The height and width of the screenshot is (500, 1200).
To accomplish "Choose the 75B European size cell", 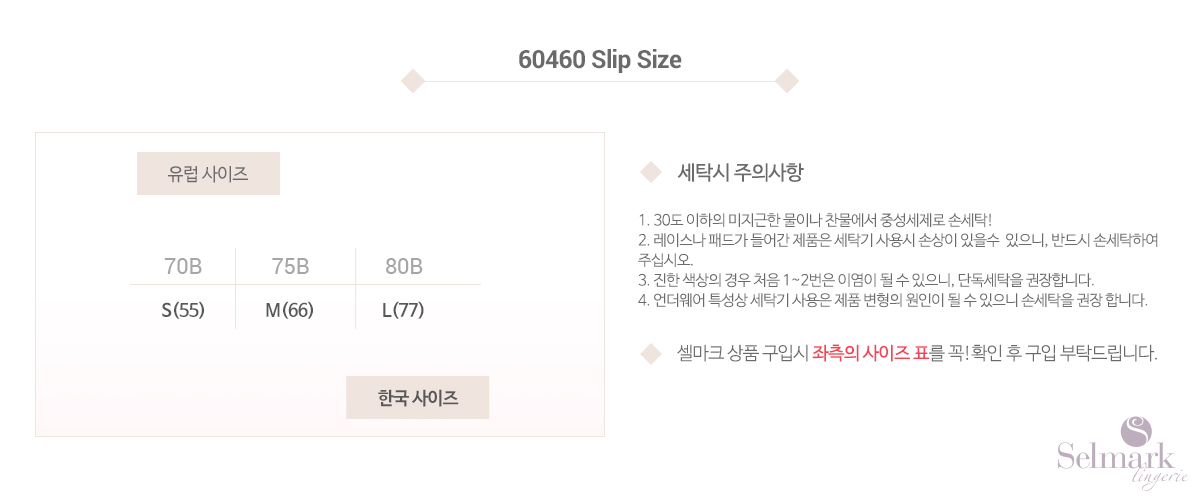I will (x=290, y=267).
